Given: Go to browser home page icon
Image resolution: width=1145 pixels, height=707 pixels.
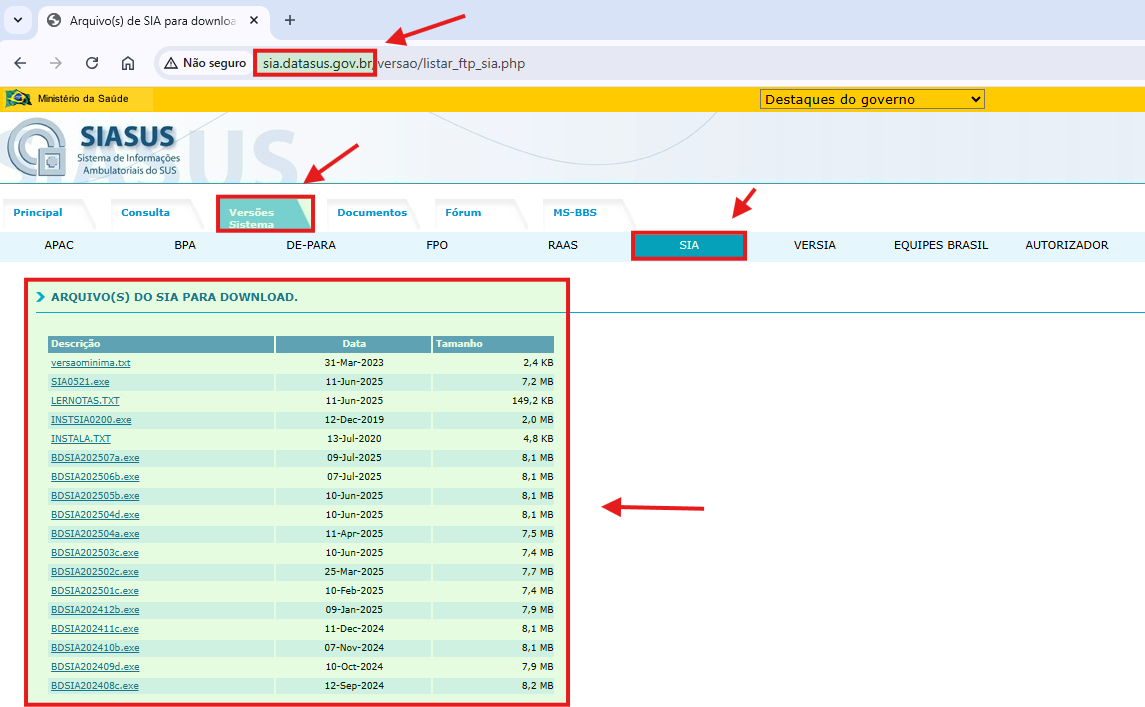Looking at the screenshot, I should click(x=128, y=63).
